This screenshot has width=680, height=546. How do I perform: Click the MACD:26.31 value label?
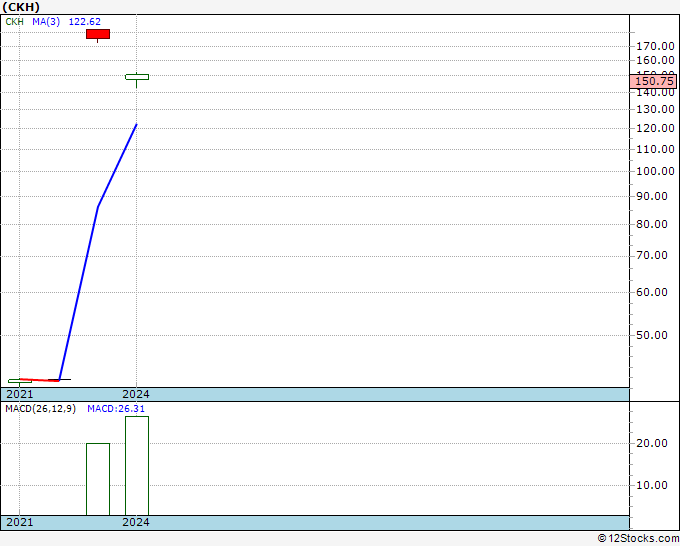(116, 409)
